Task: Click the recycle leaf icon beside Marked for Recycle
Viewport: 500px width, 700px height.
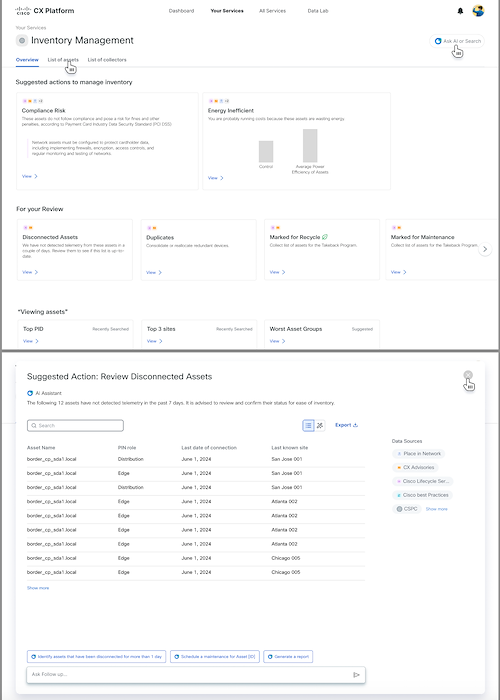Action: click(x=325, y=237)
